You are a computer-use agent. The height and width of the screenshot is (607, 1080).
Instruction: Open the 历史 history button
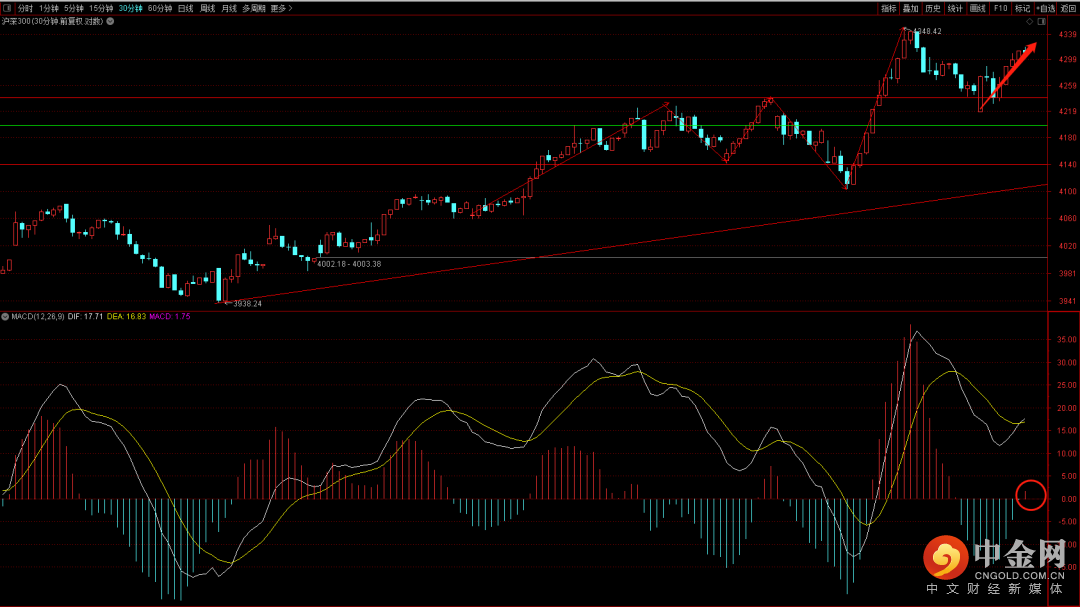pyautogui.click(x=933, y=8)
